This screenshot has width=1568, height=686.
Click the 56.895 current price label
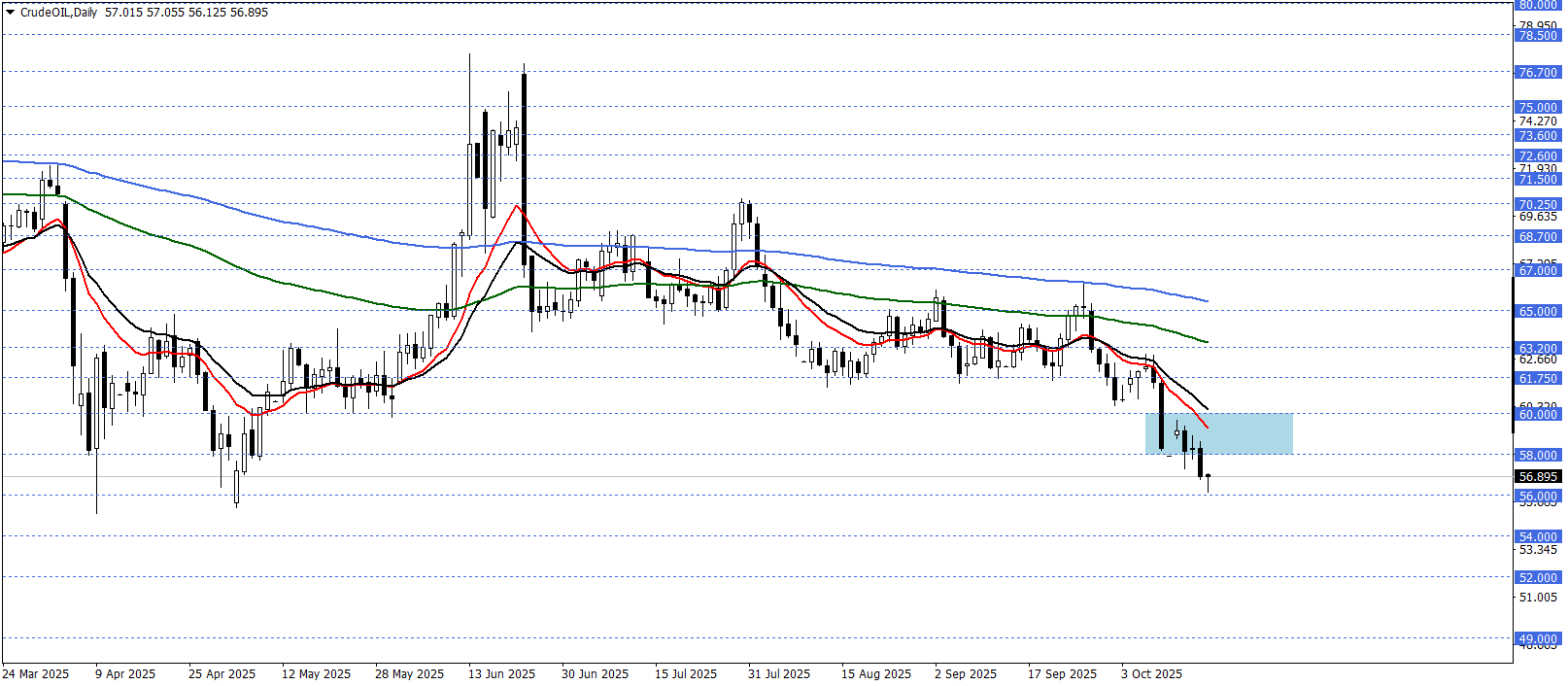[1538, 477]
